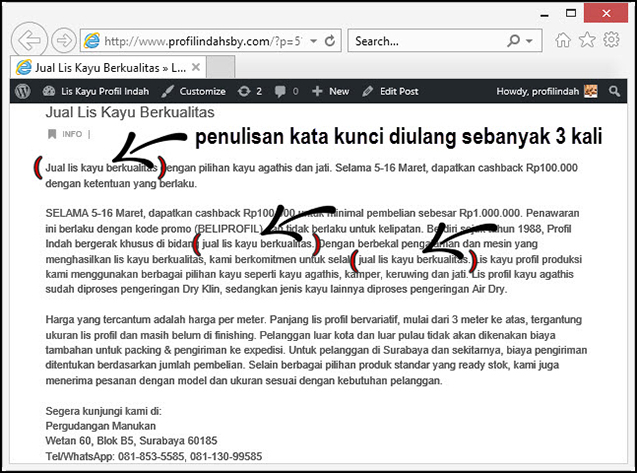Click the bookmark icon next to INFO
This screenshot has width=637, height=473.
(52, 134)
